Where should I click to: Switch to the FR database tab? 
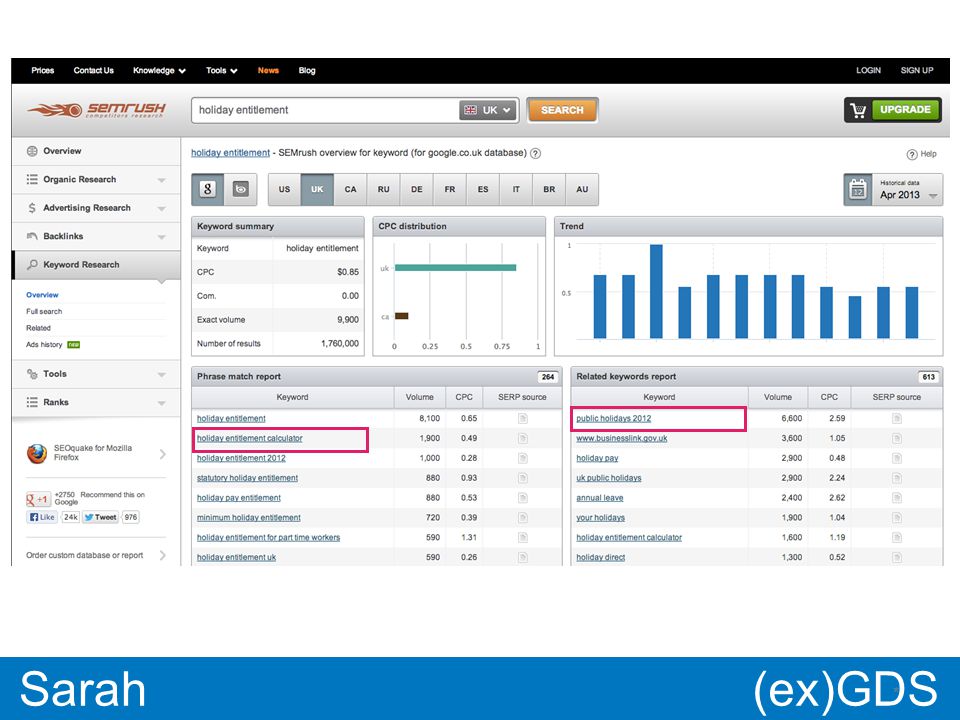click(x=449, y=189)
